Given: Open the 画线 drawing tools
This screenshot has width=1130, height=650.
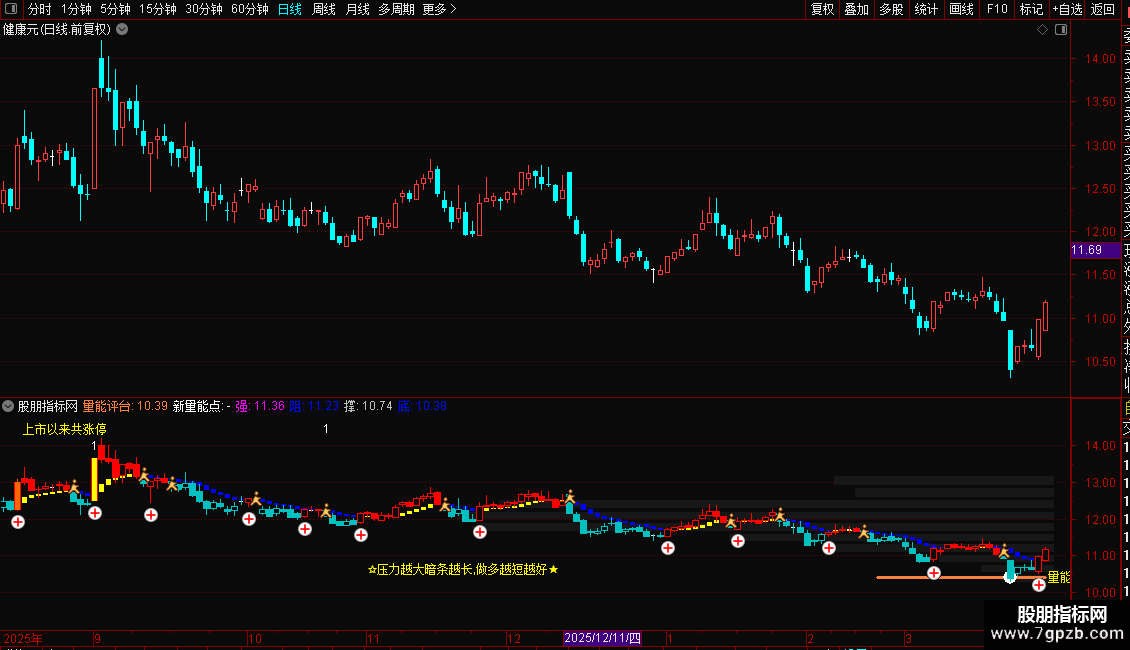Looking at the screenshot, I should click(961, 9).
